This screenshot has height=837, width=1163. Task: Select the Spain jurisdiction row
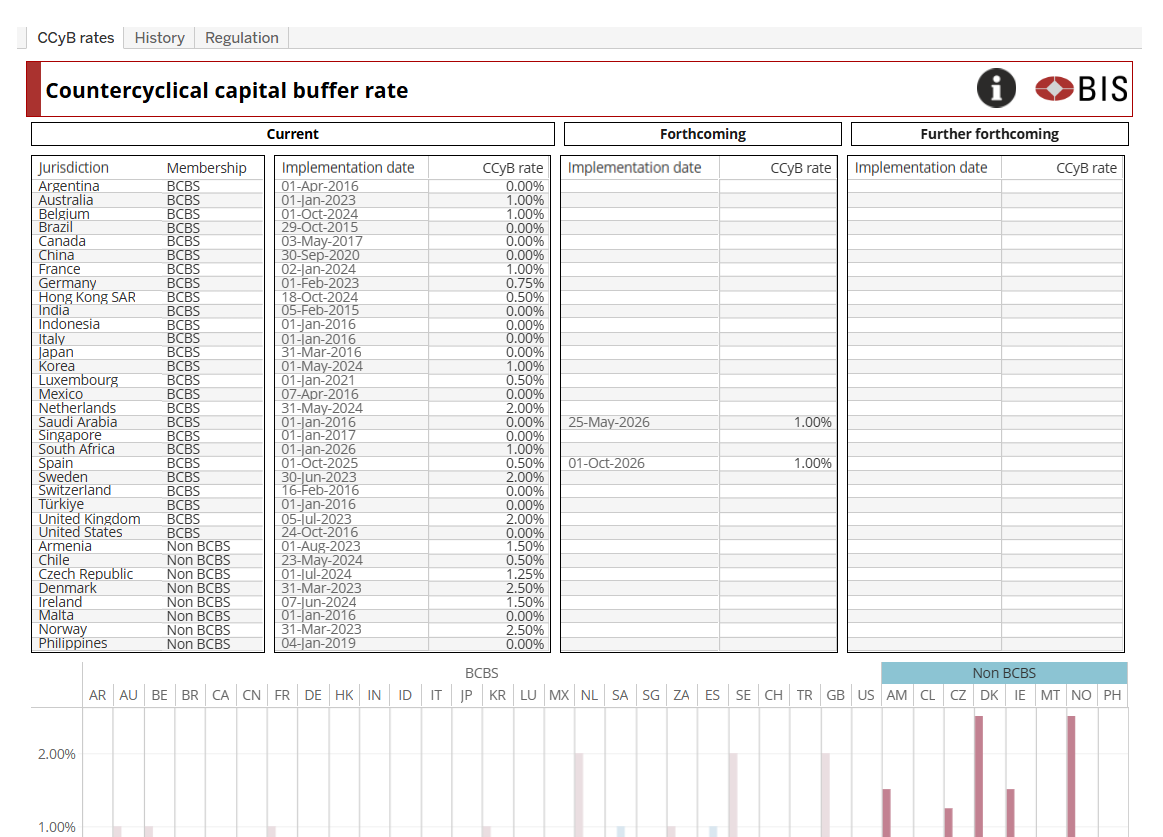148,464
